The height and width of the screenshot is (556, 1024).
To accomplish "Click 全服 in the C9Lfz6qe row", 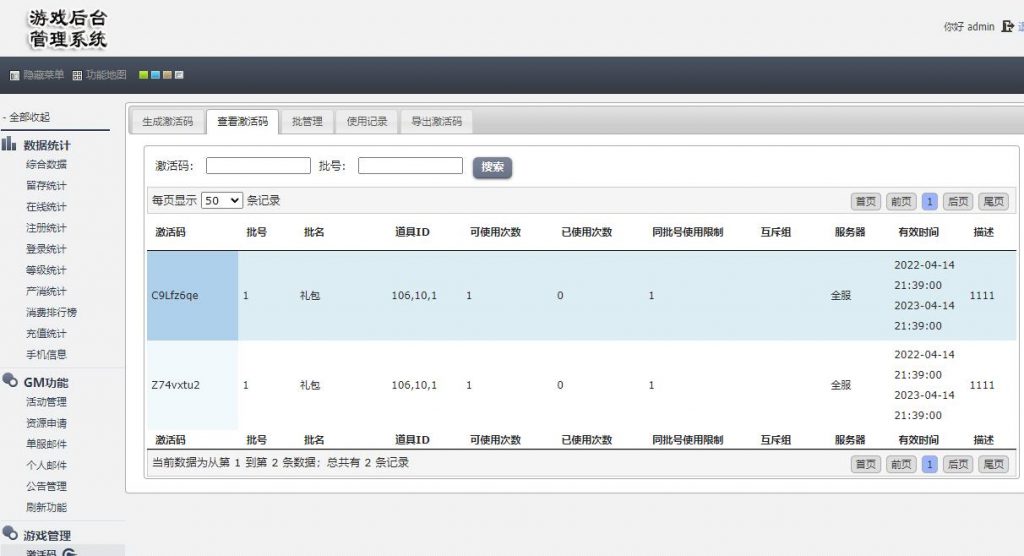I will [x=840, y=295].
